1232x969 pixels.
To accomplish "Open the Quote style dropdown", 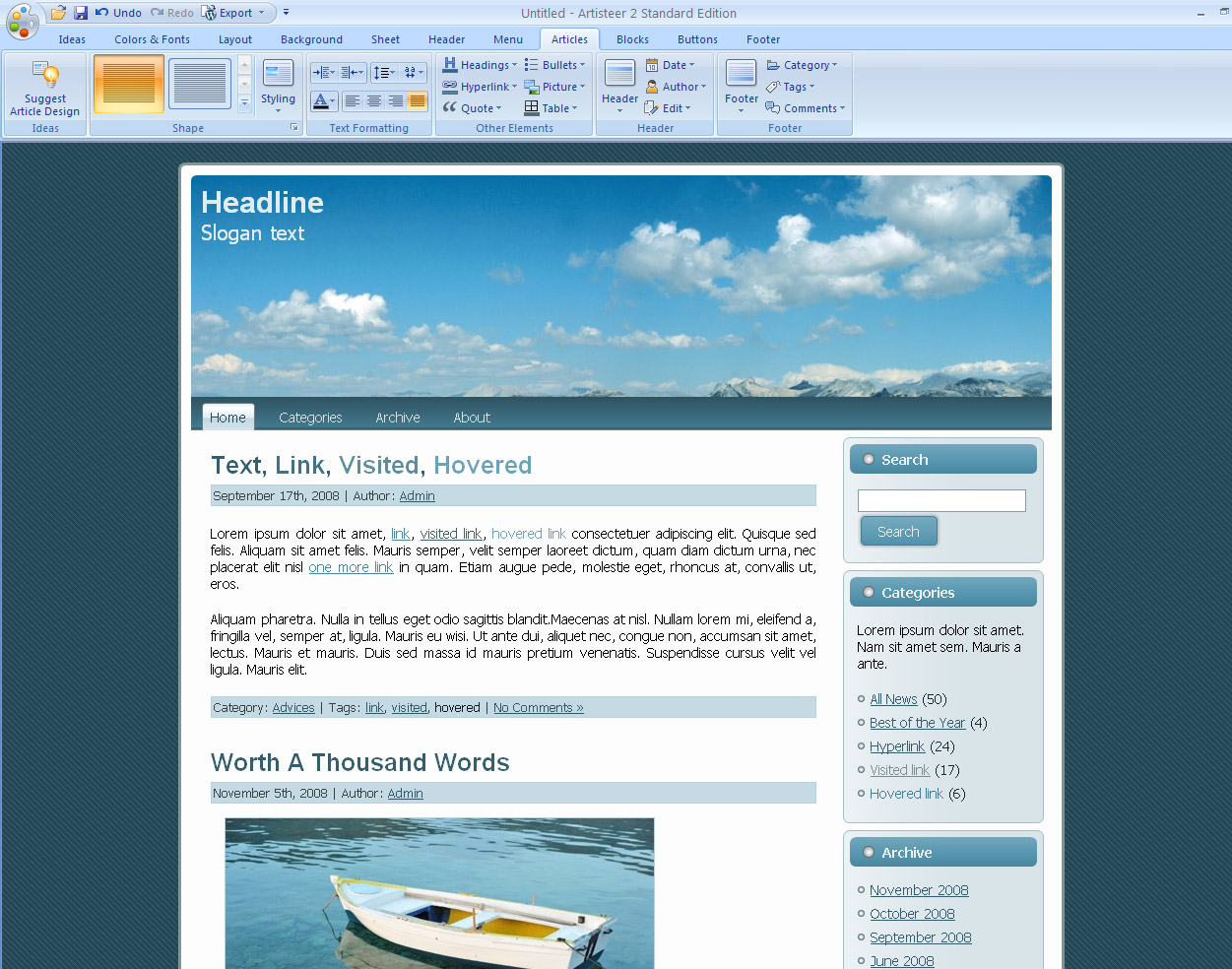I will coord(473,108).
